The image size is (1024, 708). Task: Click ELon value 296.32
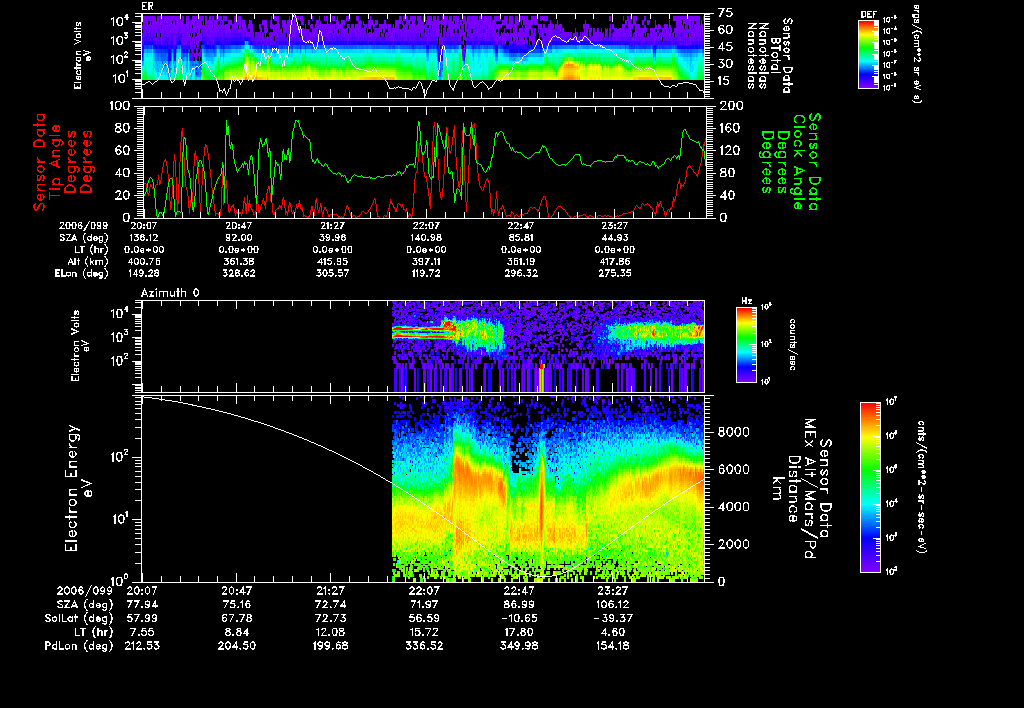click(521, 273)
